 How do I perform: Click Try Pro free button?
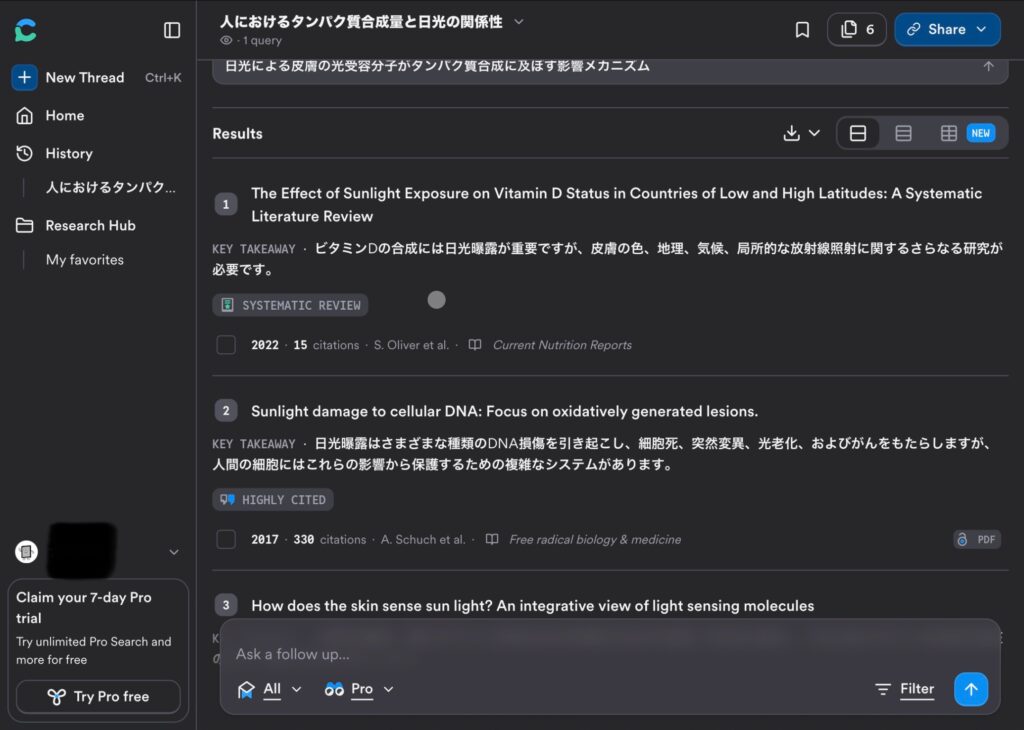[x=98, y=696]
